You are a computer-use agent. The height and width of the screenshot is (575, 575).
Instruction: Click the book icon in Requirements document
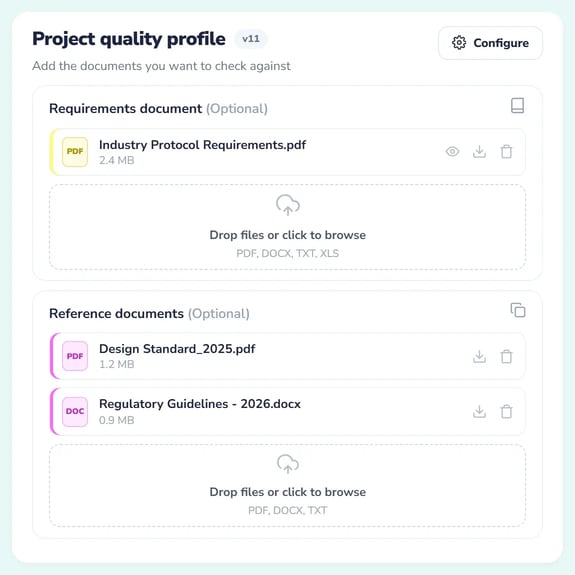pyautogui.click(x=517, y=106)
